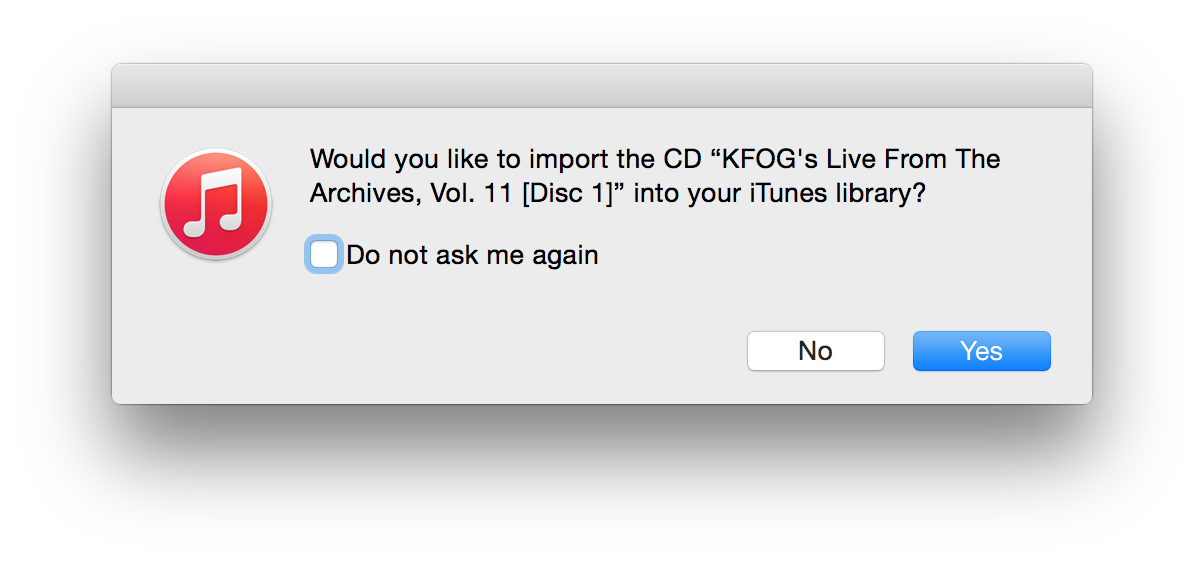Choose the white No button
Image resolution: width=1204 pixels, height=564 pixels.
(815, 351)
